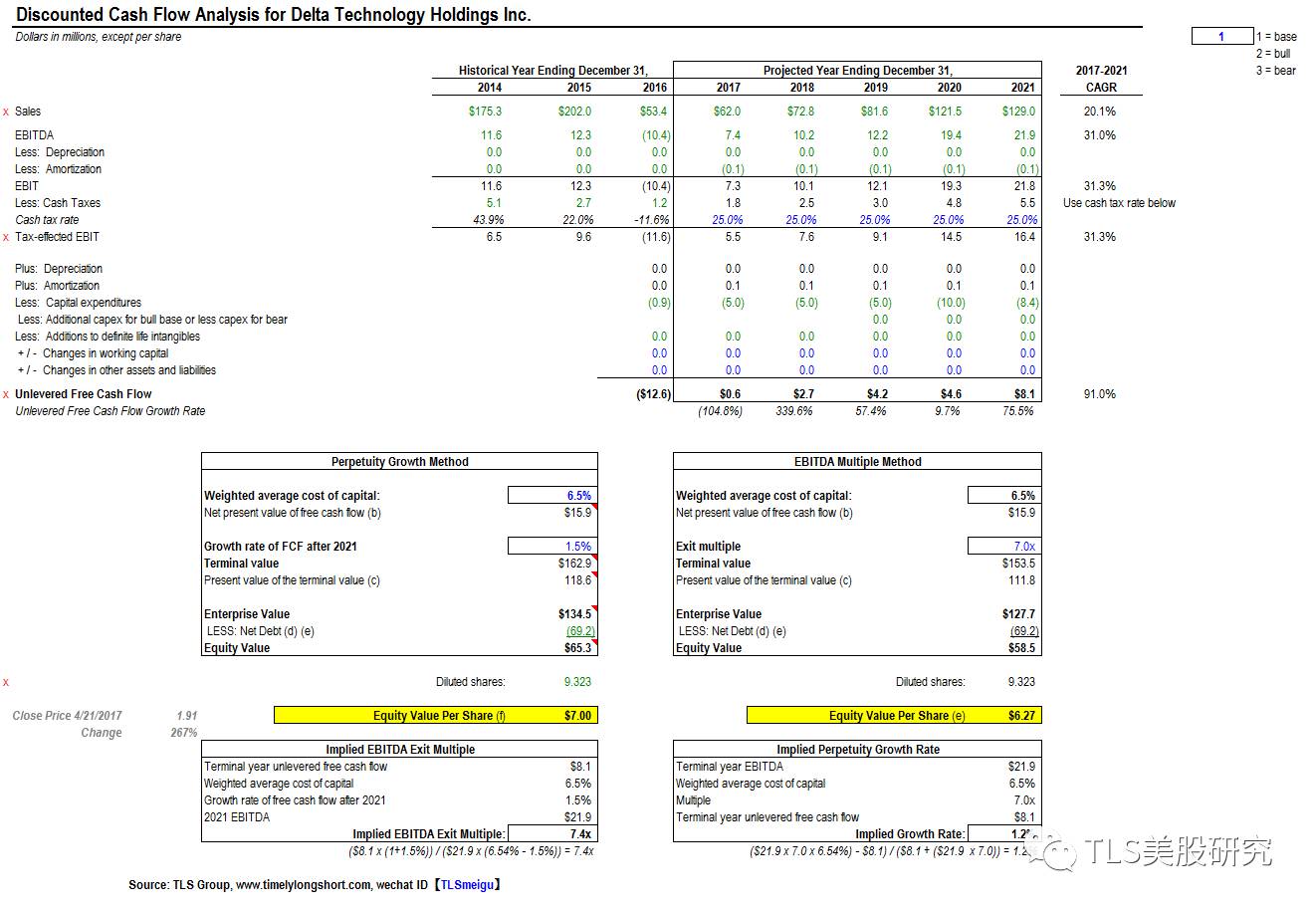Click the red x beside Unlevered Free Cash Flow
Image resolution: width=1316 pixels, height=910 pixels.
(6, 394)
